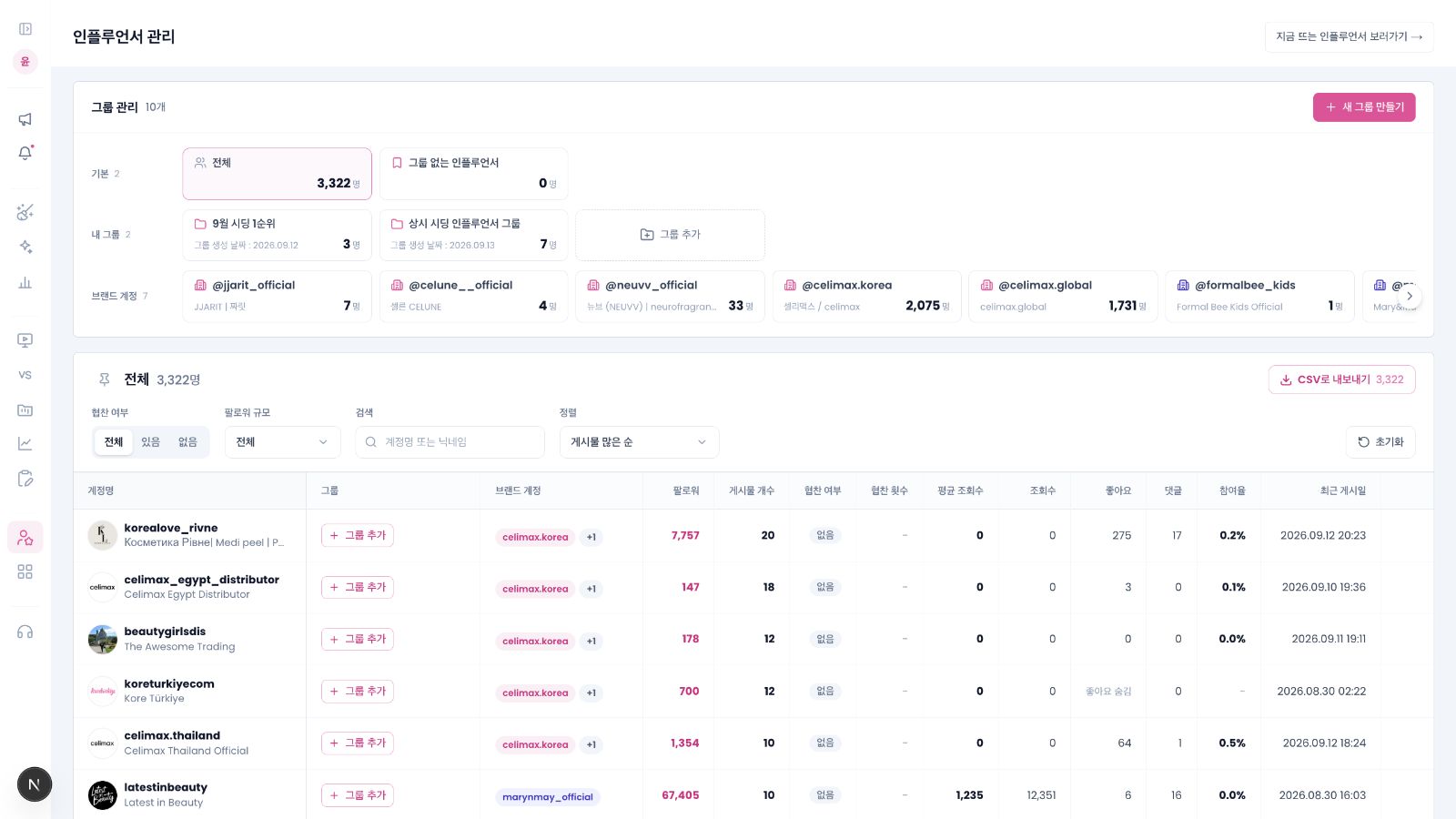Click the VS comparison sidebar icon

(x=25, y=375)
